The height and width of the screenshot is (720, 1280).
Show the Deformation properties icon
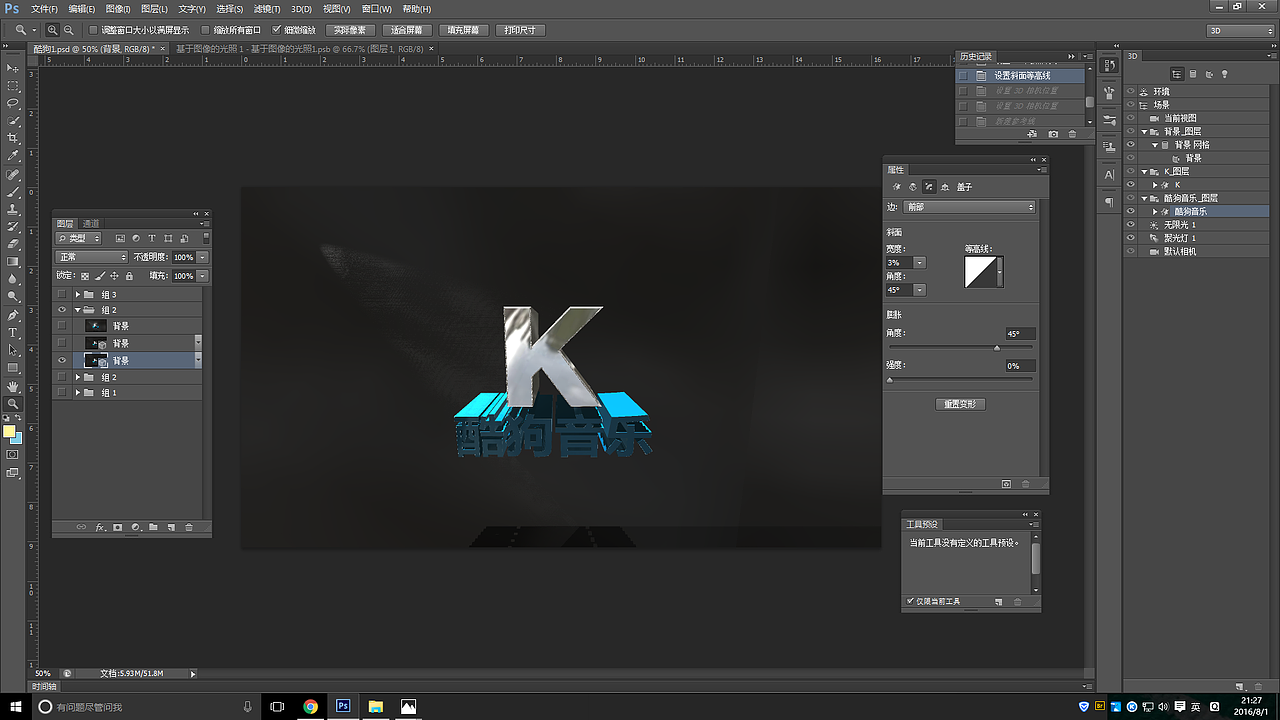coord(913,187)
